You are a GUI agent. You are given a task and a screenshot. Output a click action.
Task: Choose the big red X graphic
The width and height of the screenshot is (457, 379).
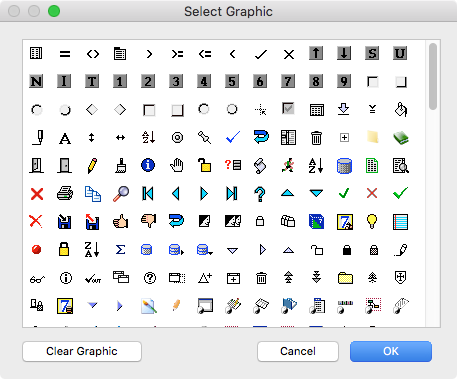point(37,193)
